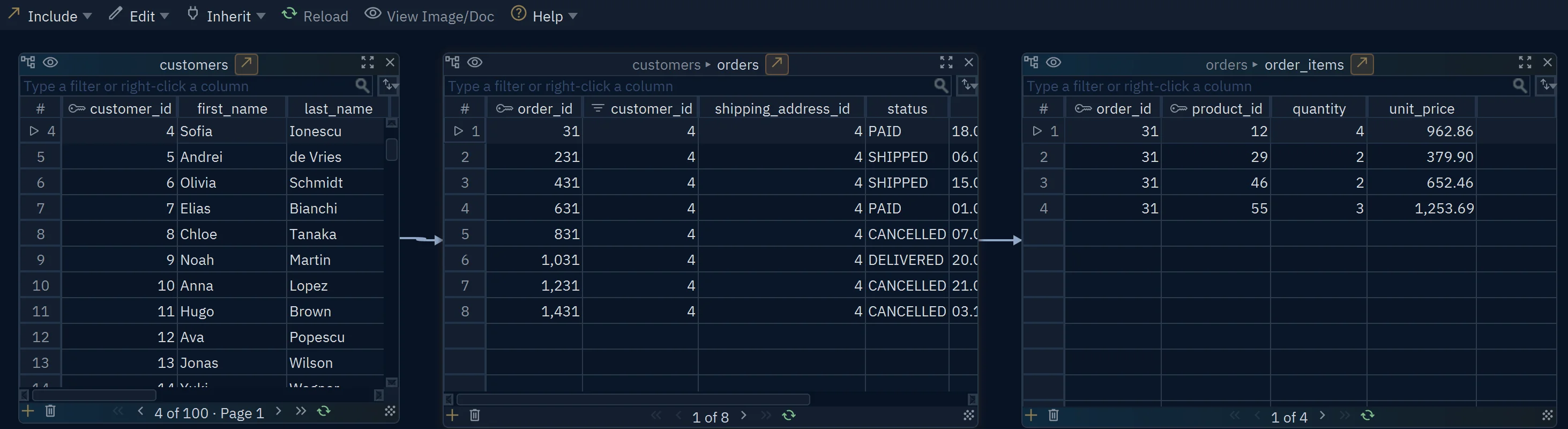Click View Image/Doc in the toolbar
Image resolution: width=1568 pixels, height=429 pixels.
click(430, 15)
